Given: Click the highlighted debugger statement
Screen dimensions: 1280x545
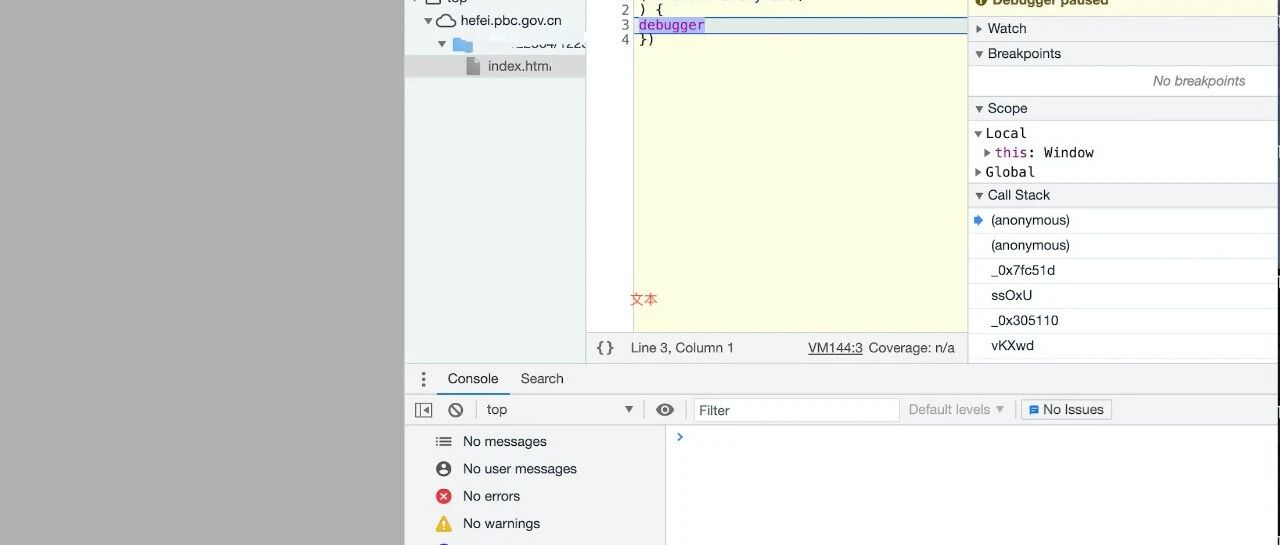Looking at the screenshot, I should coord(671,25).
